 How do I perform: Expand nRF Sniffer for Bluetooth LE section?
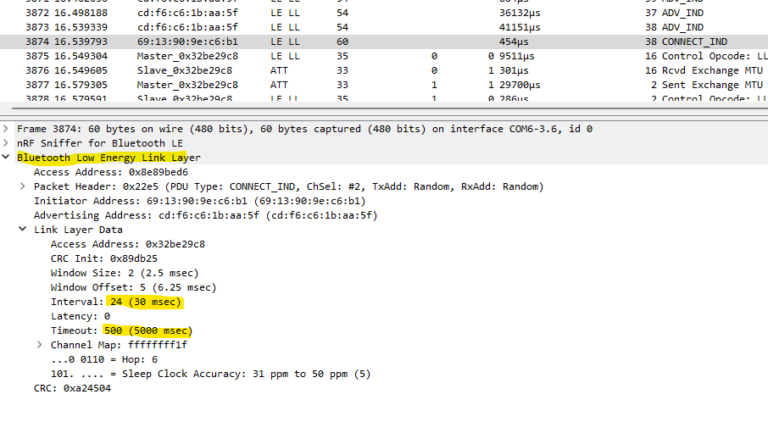[x=7, y=143]
